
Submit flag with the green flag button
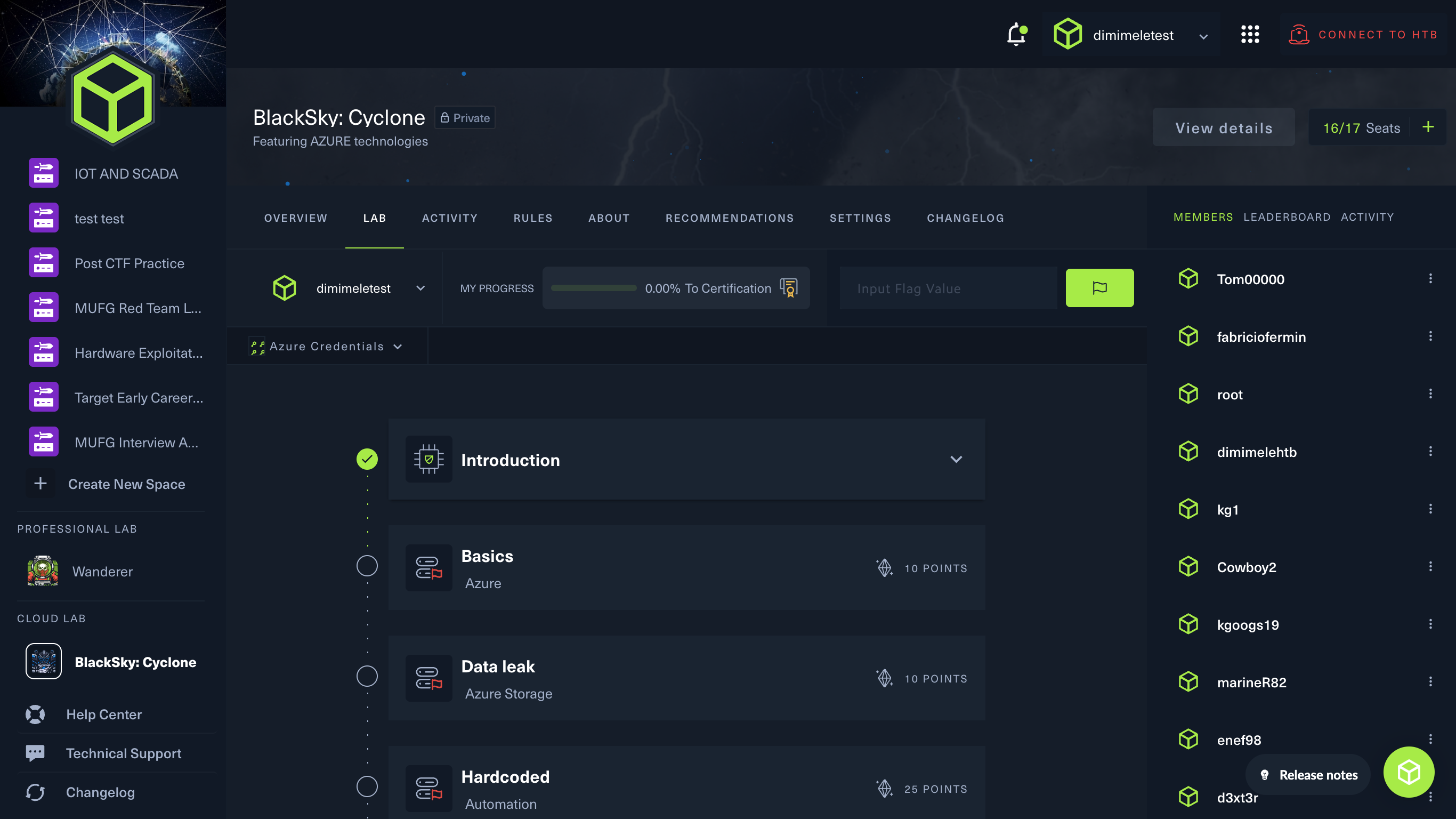(1099, 288)
